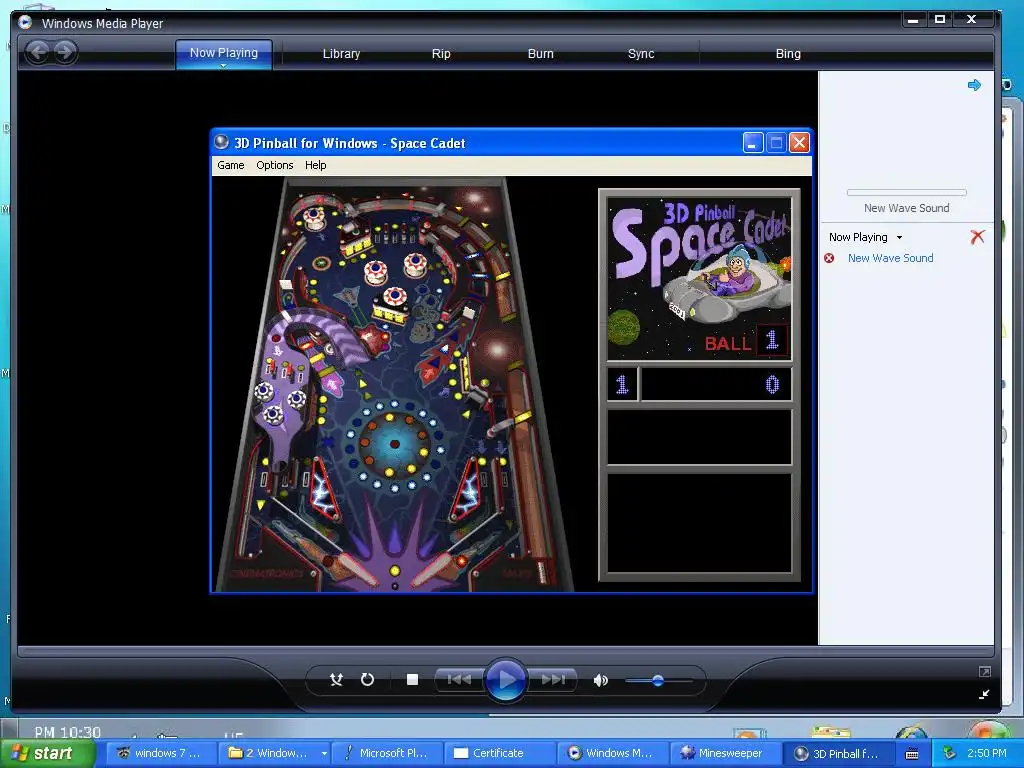Toggle repeat in Media Player

368,680
